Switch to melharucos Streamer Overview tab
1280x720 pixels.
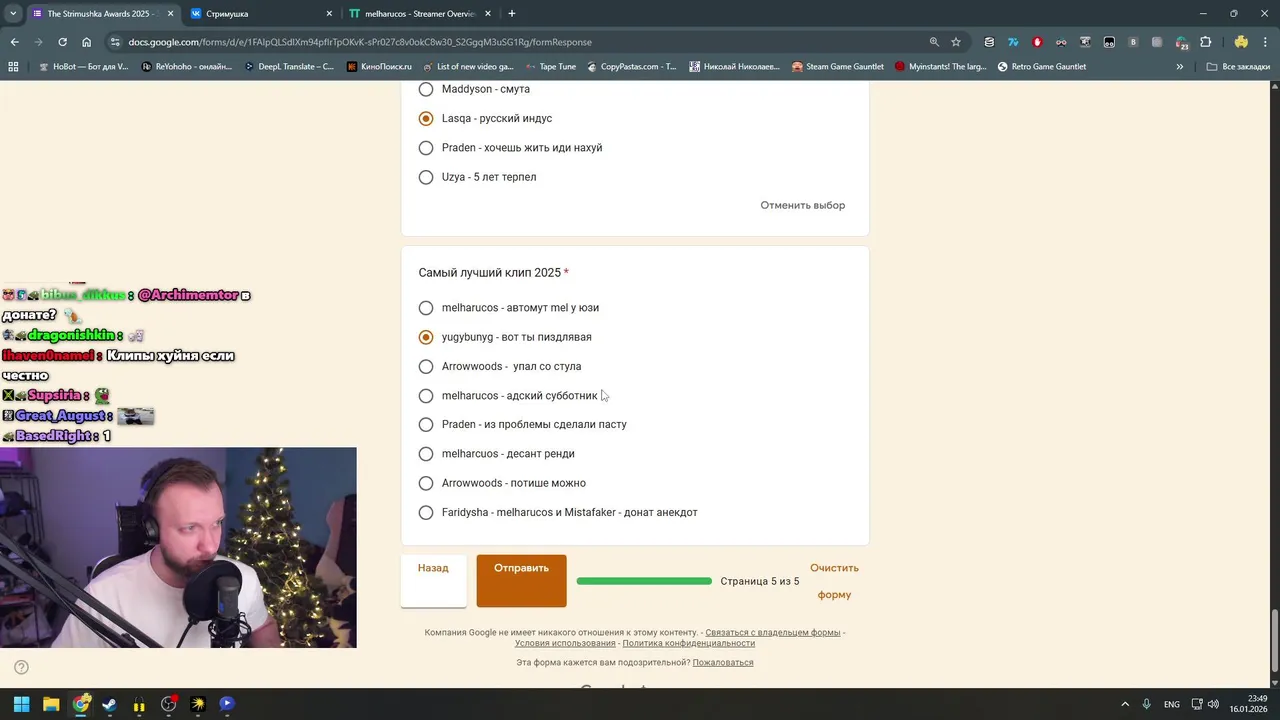click(x=420, y=14)
